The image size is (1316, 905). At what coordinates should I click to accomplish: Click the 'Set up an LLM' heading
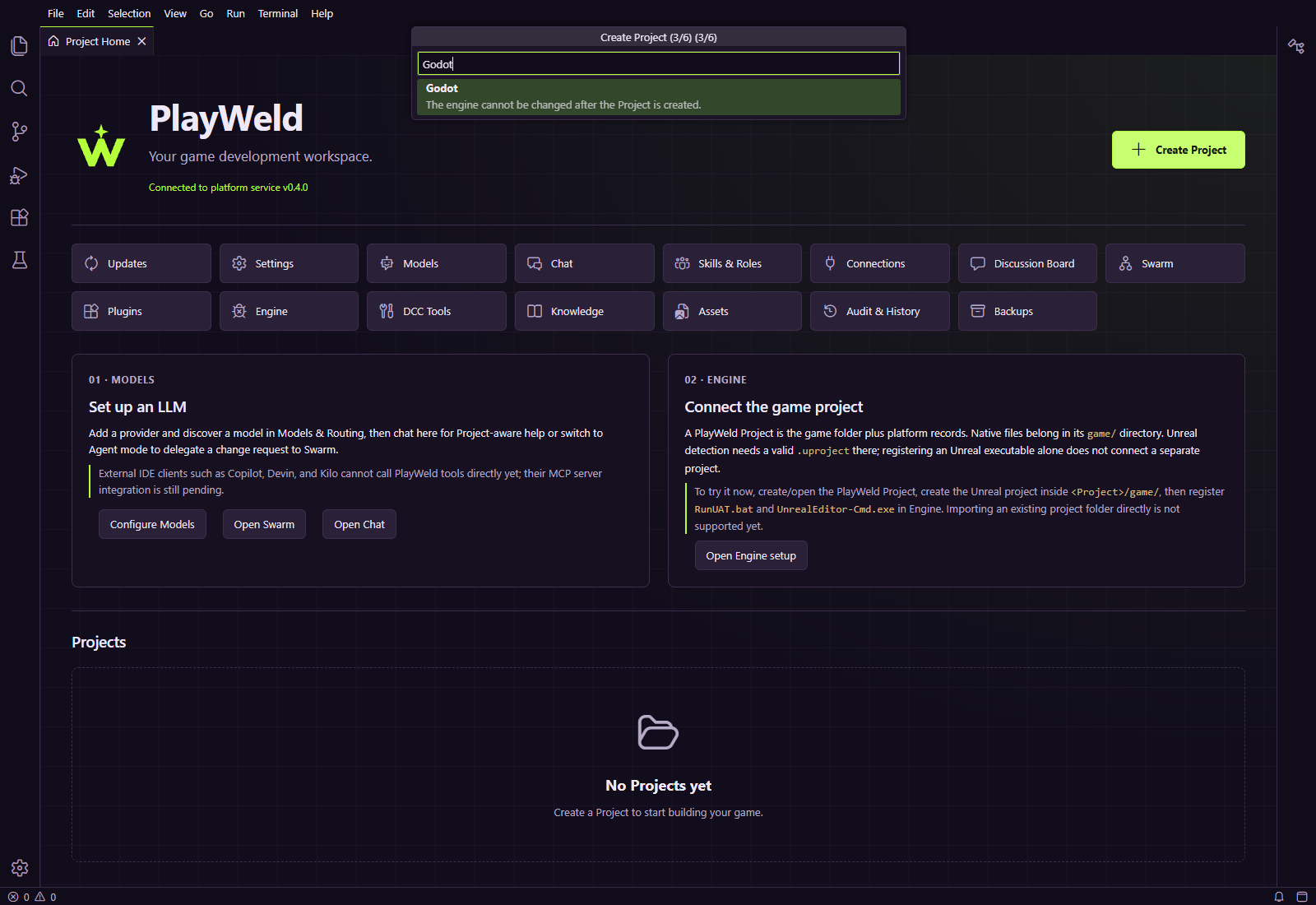point(137,407)
